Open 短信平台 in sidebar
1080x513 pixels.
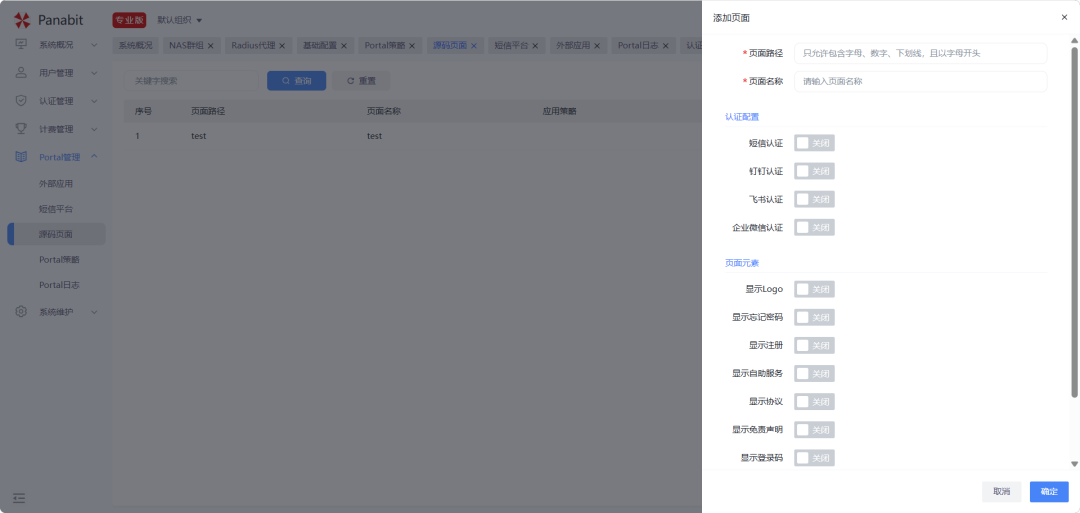tap(56, 209)
